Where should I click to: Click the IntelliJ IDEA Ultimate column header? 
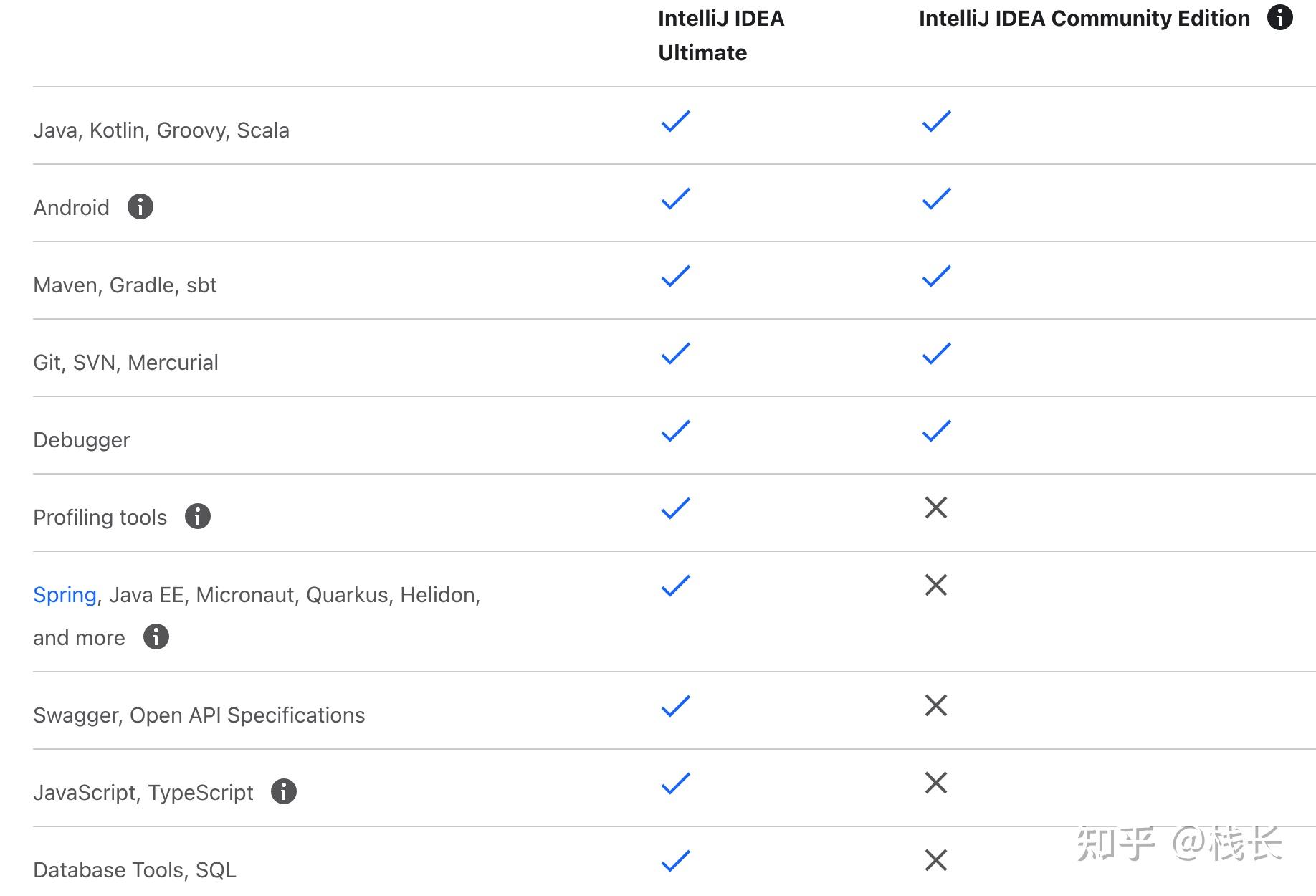point(720,35)
